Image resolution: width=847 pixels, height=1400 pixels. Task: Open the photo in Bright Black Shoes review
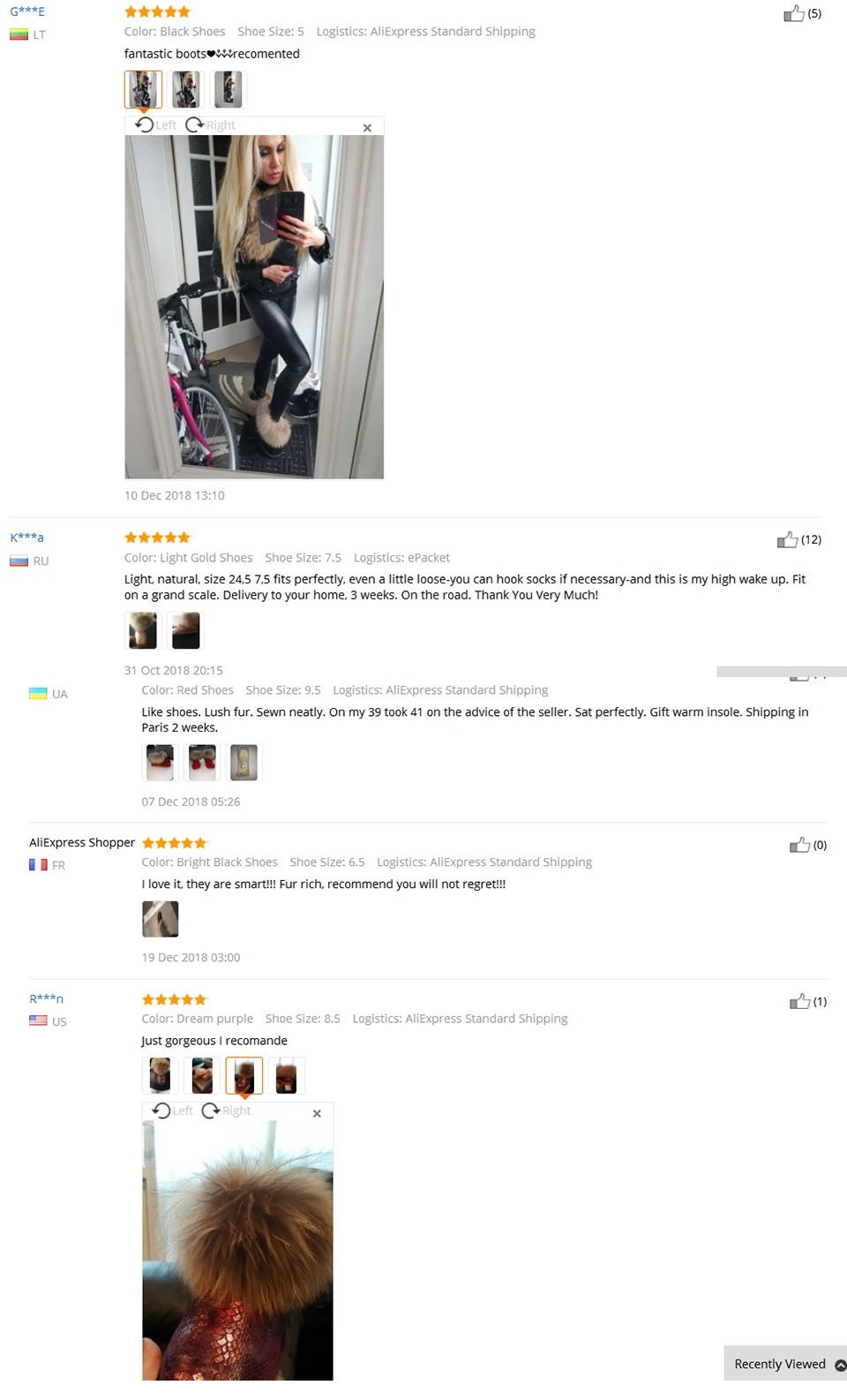(161, 919)
